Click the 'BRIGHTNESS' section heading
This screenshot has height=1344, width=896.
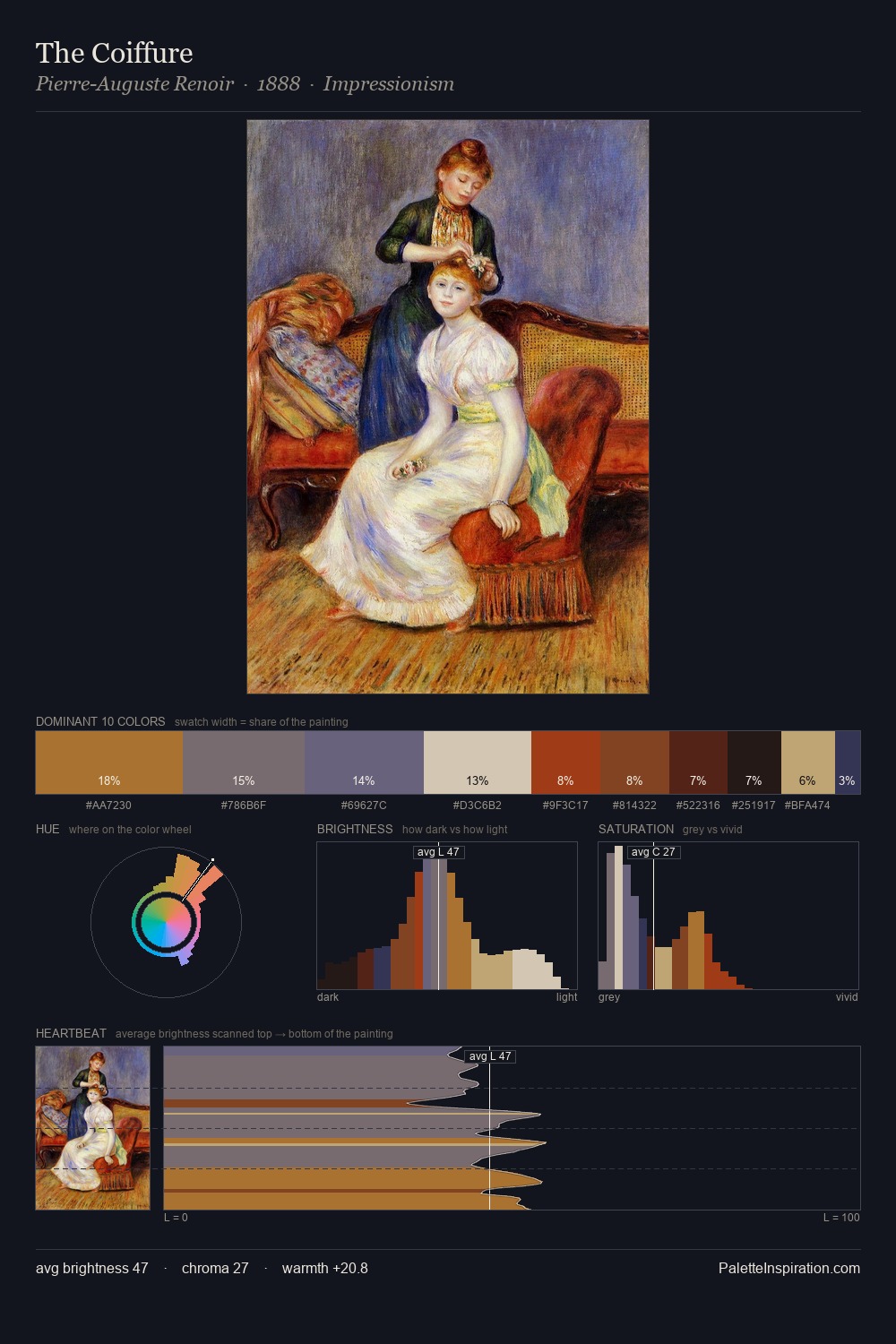click(x=355, y=829)
